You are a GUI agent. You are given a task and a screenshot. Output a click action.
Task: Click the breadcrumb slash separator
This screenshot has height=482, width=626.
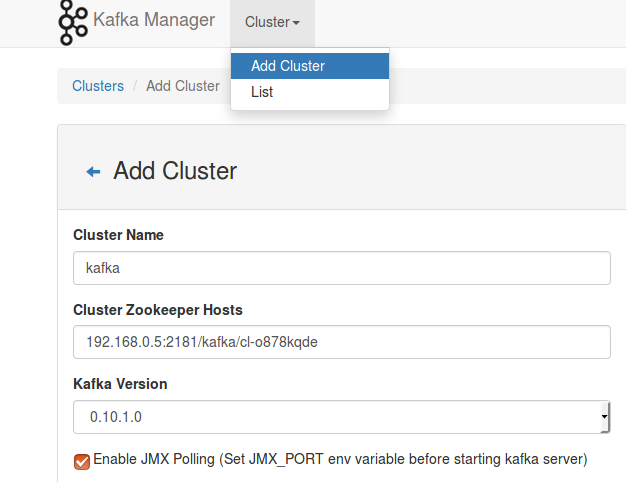coord(135,86)
